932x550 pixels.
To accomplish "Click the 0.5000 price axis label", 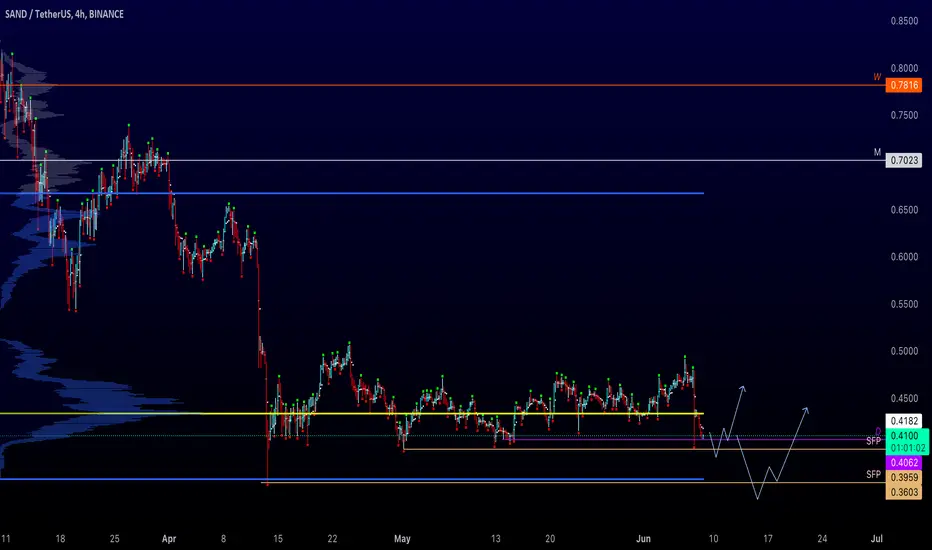I will 904,351.
